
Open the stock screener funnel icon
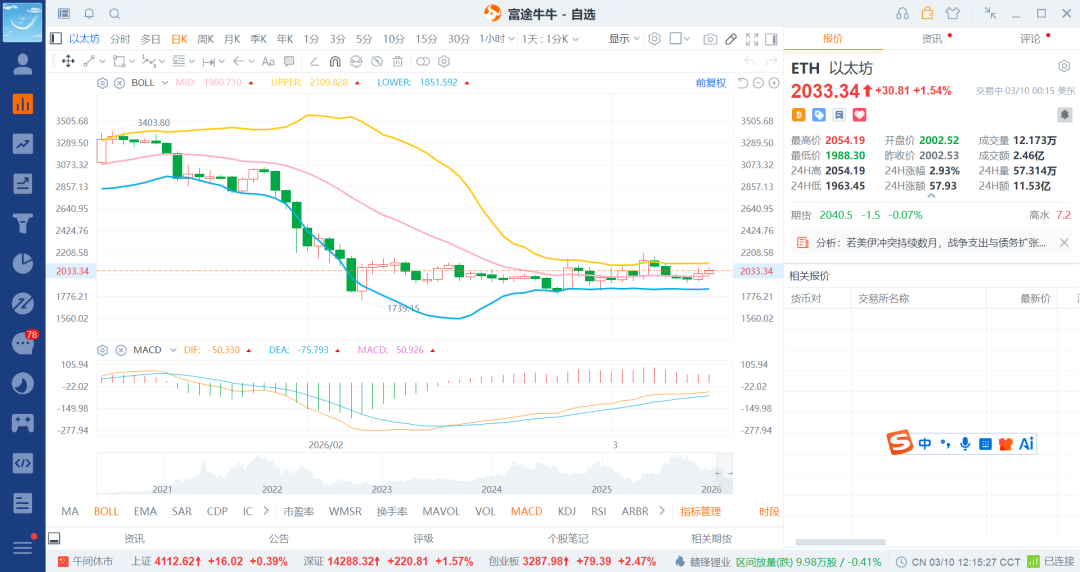[x=23, y=223]
